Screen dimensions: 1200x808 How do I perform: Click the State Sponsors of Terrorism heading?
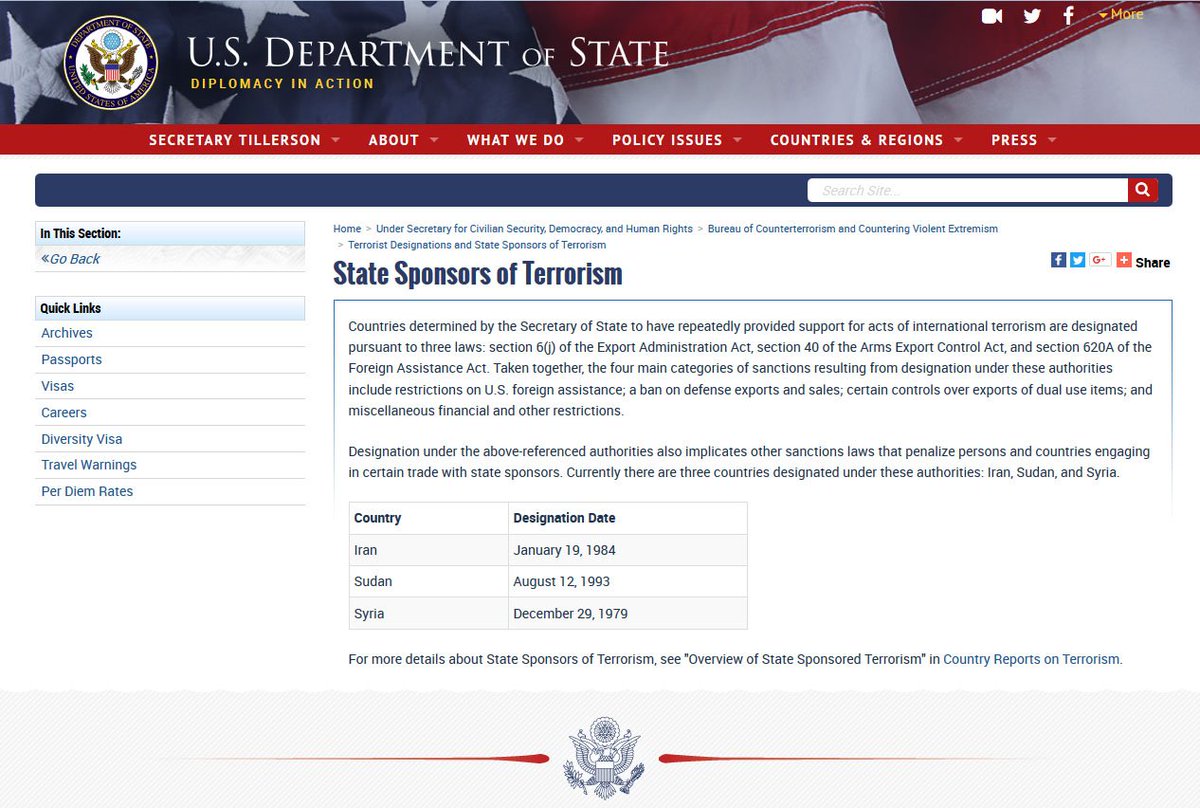coord(477,273)
